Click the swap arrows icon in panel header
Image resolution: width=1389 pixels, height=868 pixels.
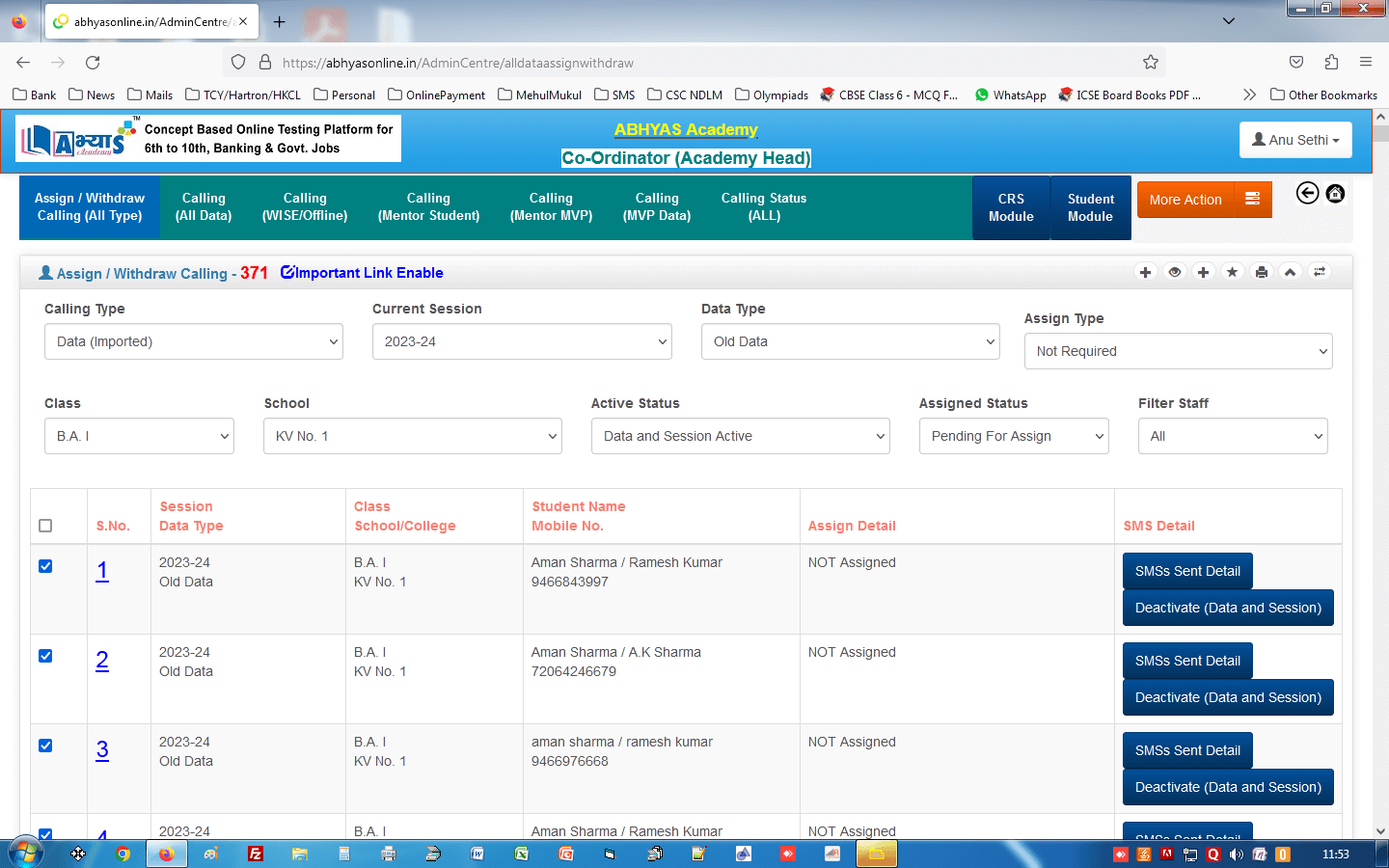pyautogui.click(x=1319, y=273)
